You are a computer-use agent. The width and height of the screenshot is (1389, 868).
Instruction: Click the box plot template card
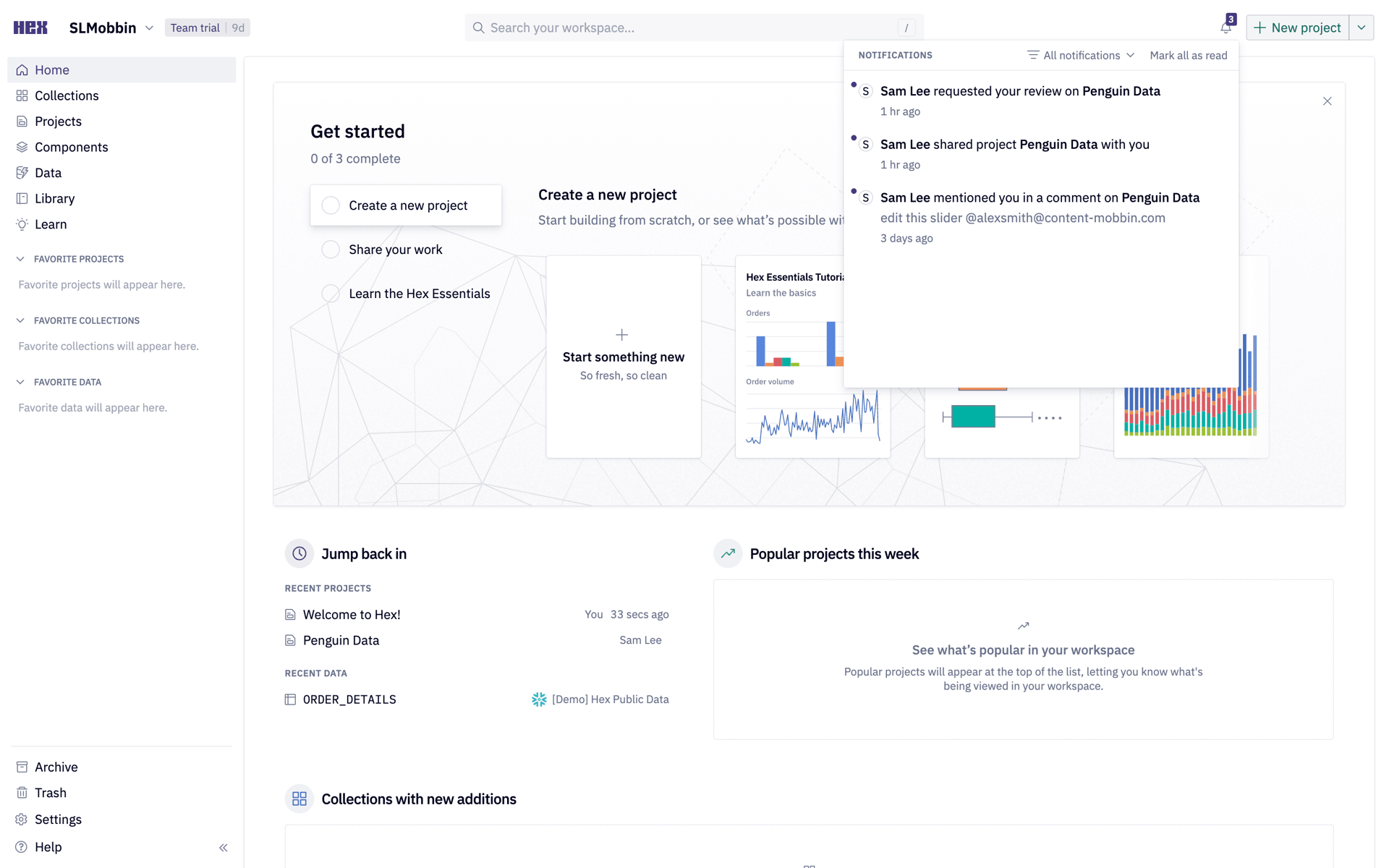coord(1002,422)
